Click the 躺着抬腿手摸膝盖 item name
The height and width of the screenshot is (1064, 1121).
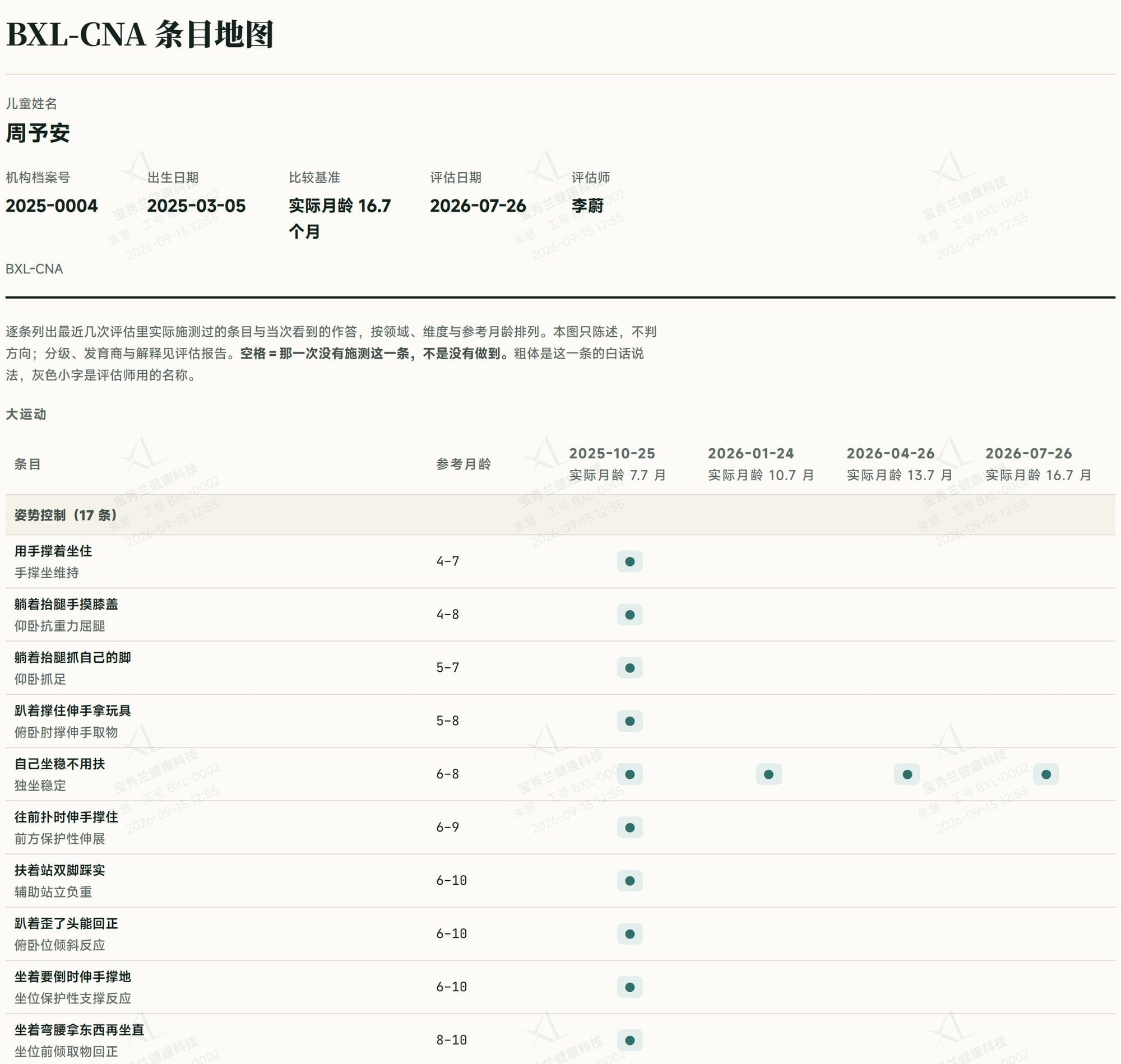point(66,604)
